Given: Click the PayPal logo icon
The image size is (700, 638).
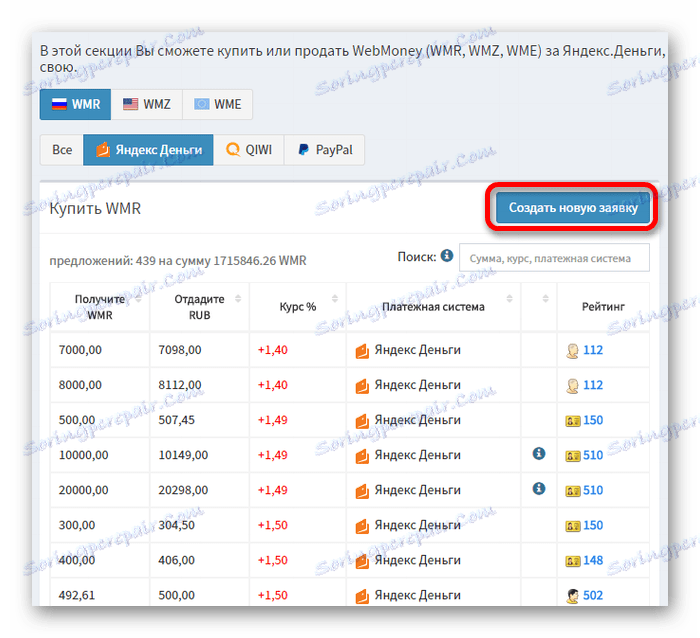Looking at the screenshot, I should [304, 150].
